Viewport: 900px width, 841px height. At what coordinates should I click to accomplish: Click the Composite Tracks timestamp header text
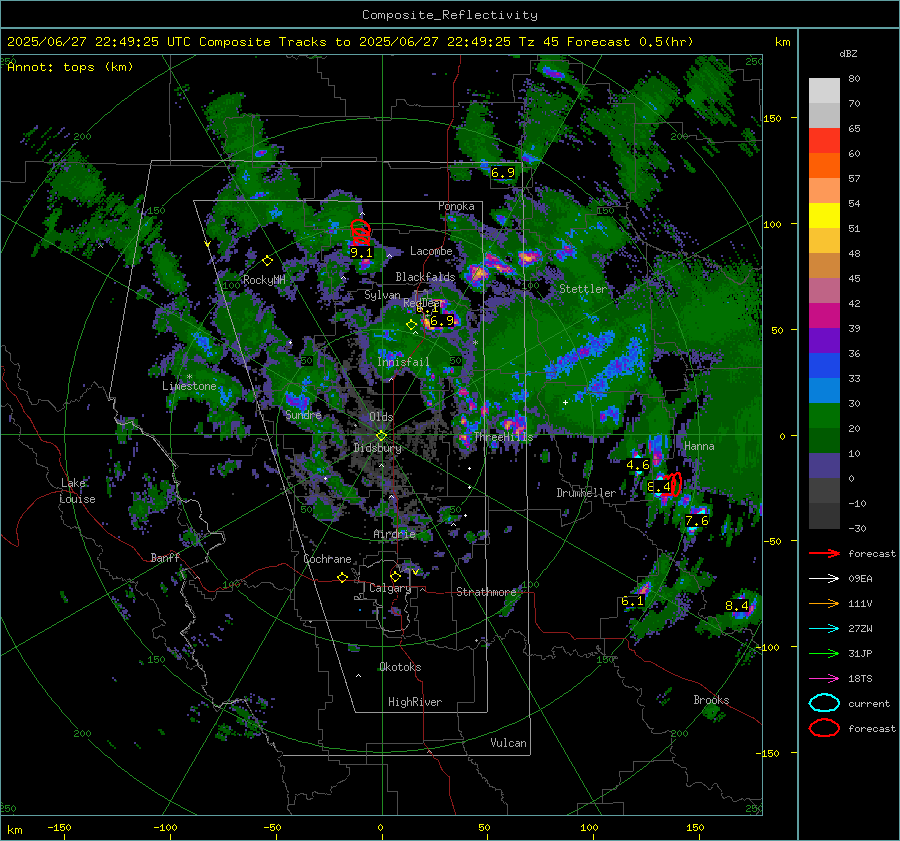coord(350,42)
